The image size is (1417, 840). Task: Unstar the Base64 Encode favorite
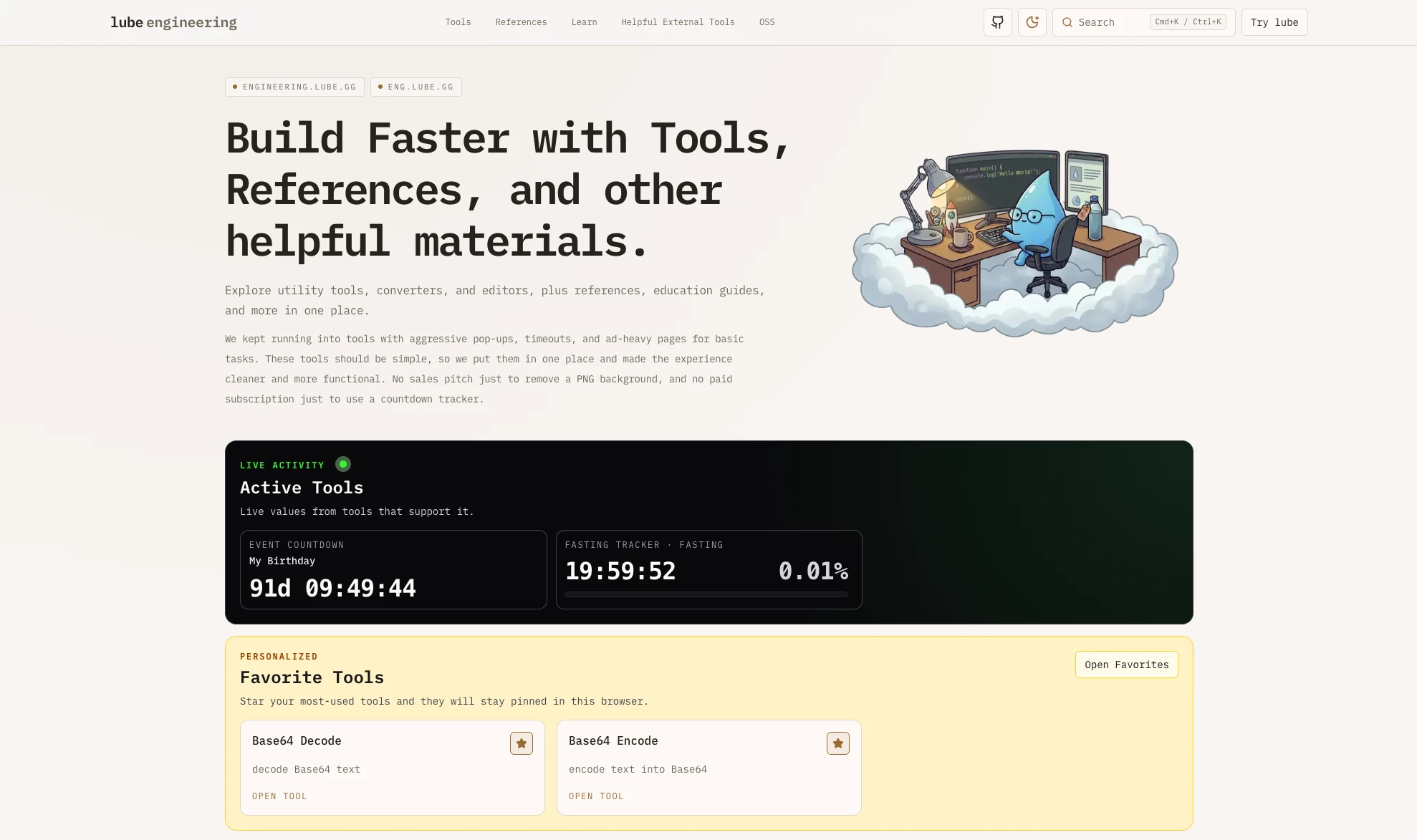tap(837, 743)
